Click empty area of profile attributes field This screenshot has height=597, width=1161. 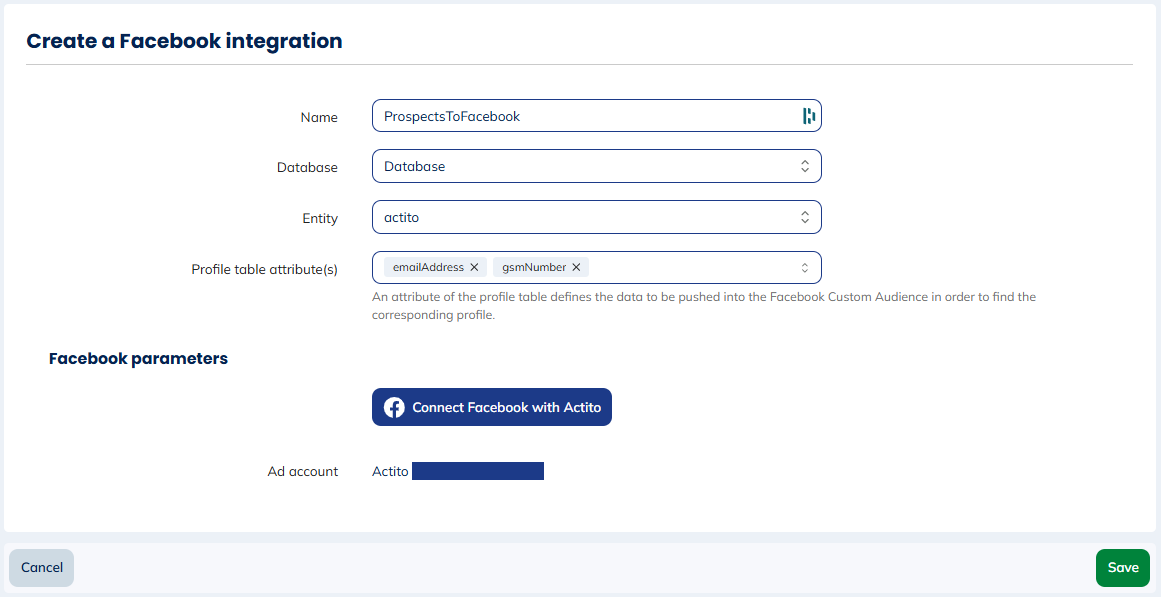(x=690, y=268)
